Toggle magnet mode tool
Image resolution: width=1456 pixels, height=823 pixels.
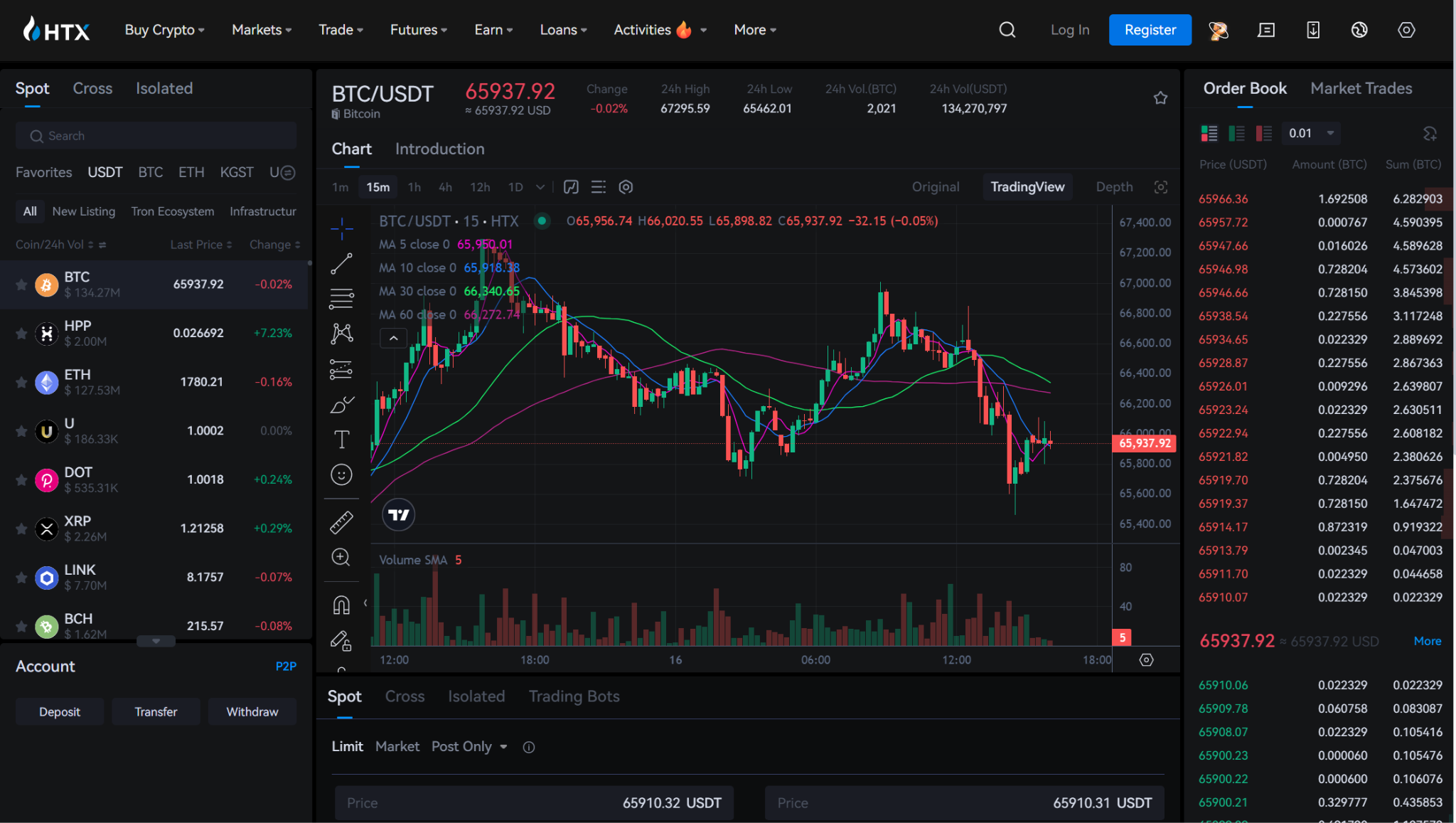pos(341,605)
